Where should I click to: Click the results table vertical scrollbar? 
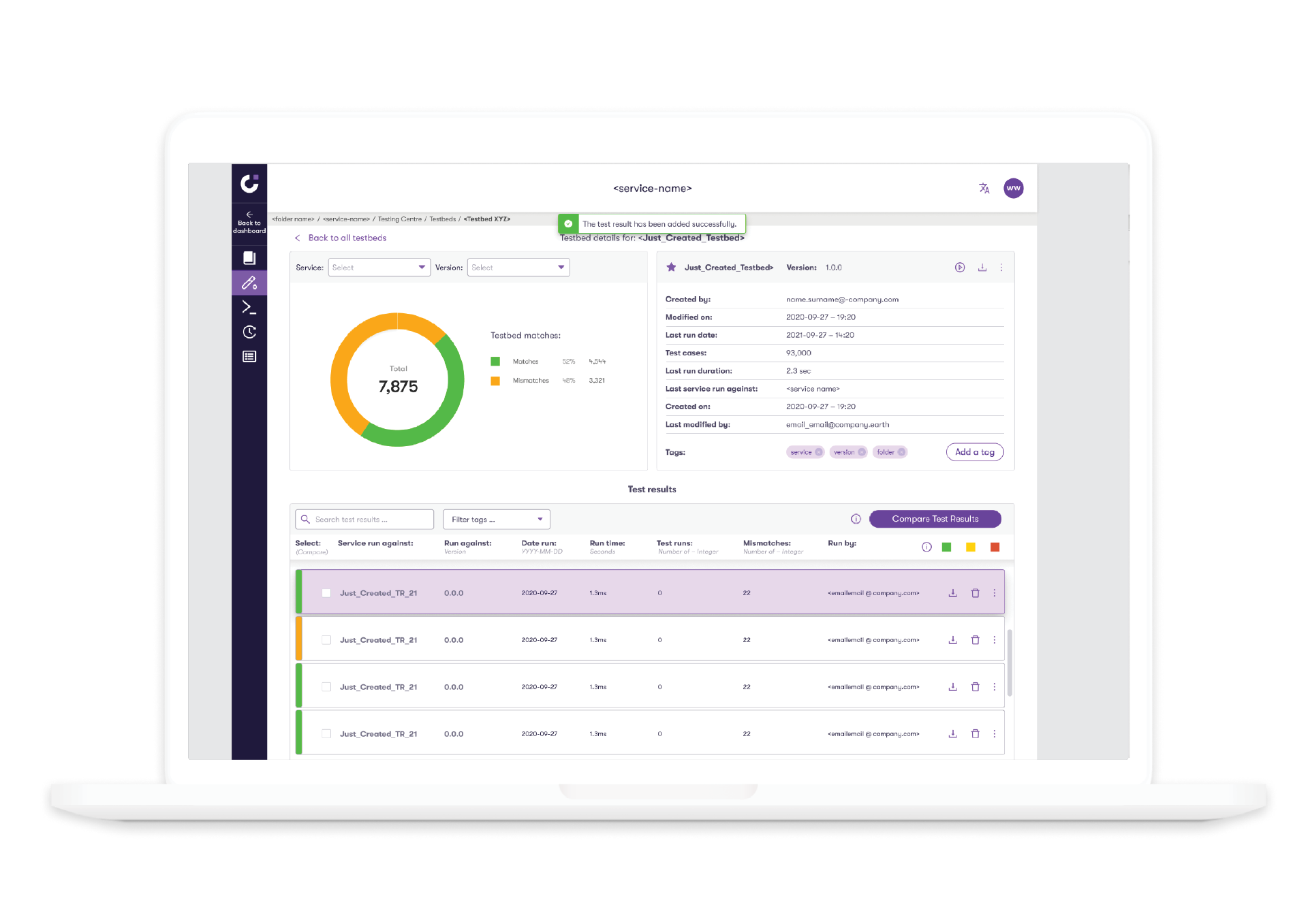point(1010,663)
